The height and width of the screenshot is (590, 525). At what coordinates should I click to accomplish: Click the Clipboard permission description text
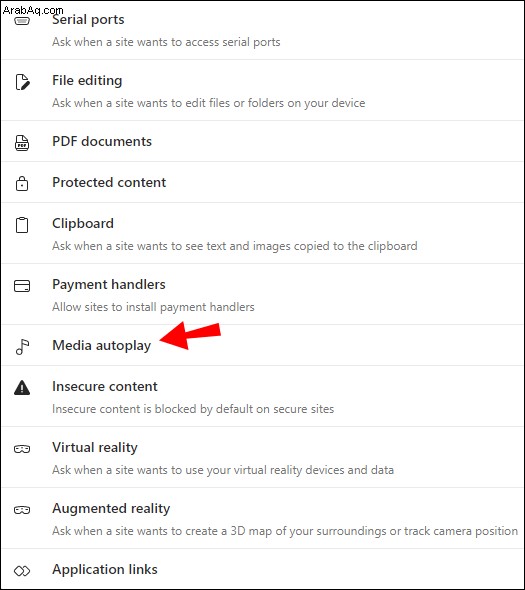pos(234,246)
